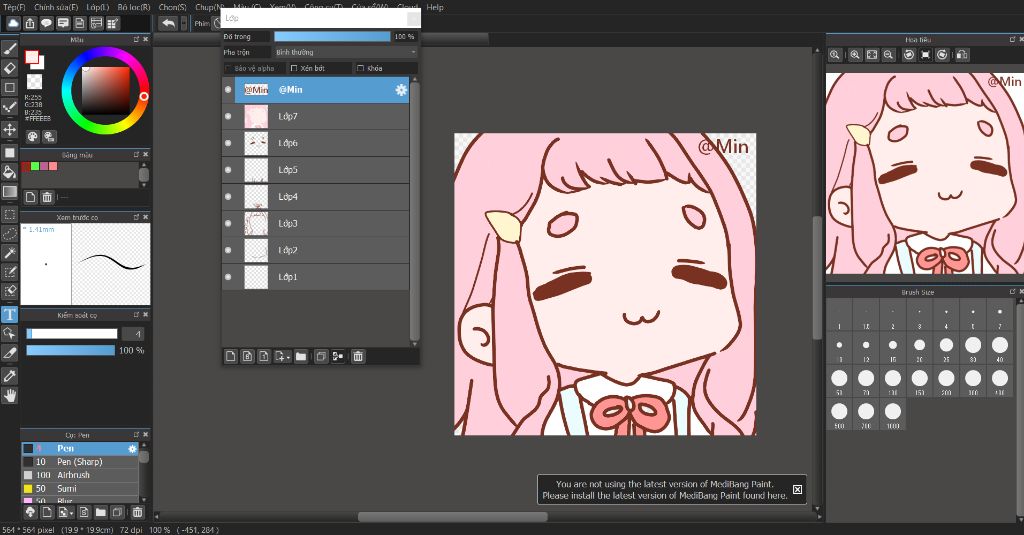Adjust the layer Độ trong opacity slider
The width and height of the screenshot is (1024, 535).
pos(332,37)
